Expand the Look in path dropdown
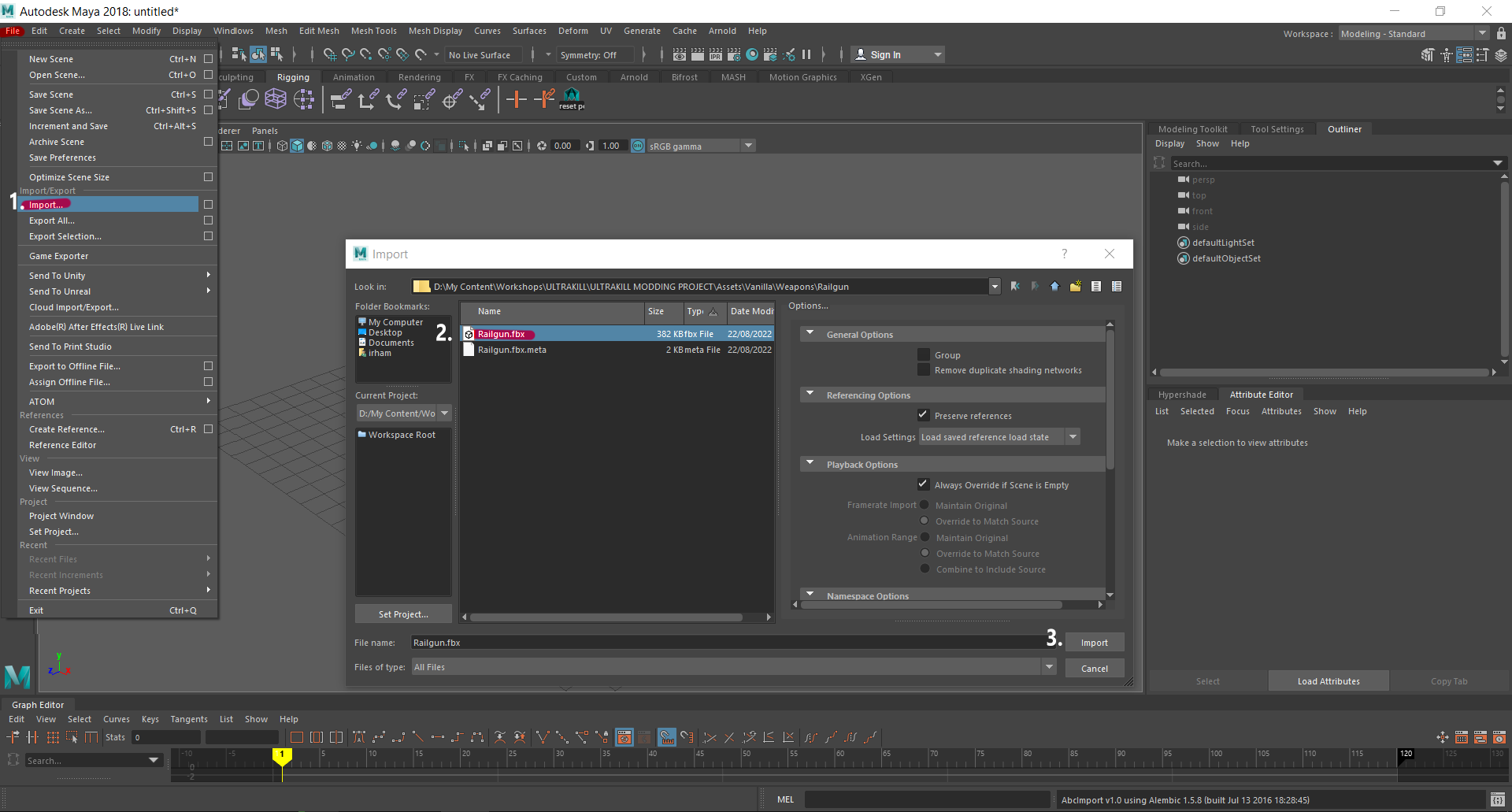Screen dimensions: 1512x812 coord(995,287)
